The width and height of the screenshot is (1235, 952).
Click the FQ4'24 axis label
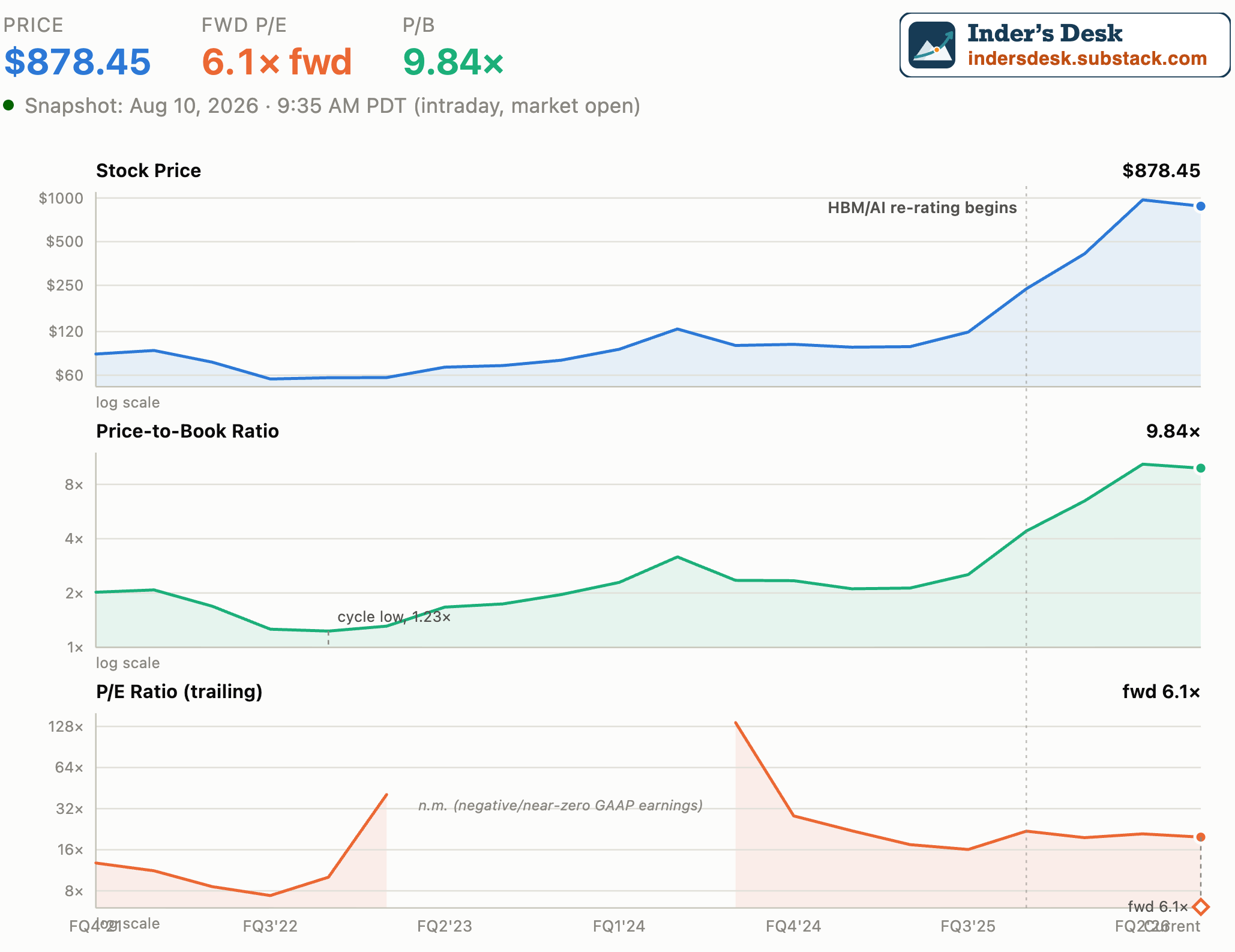click(793, 926)
